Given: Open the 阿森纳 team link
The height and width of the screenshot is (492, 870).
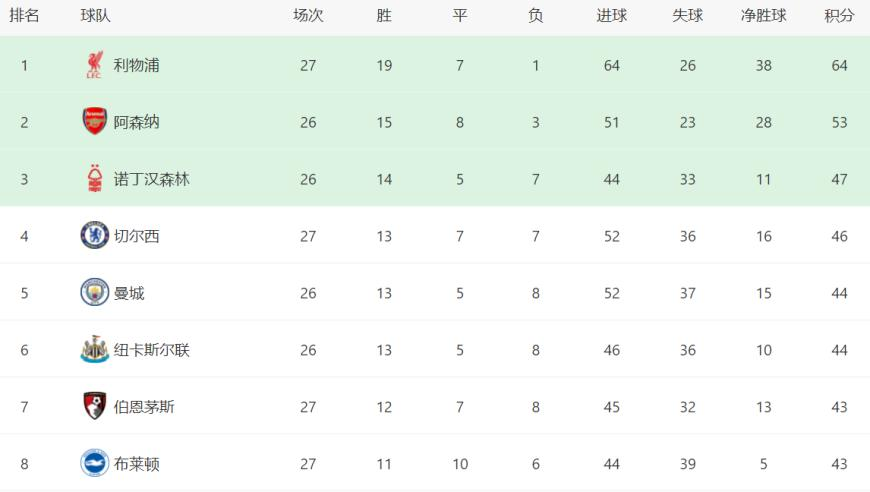Looking at the screenshot, I should (136, 122).
